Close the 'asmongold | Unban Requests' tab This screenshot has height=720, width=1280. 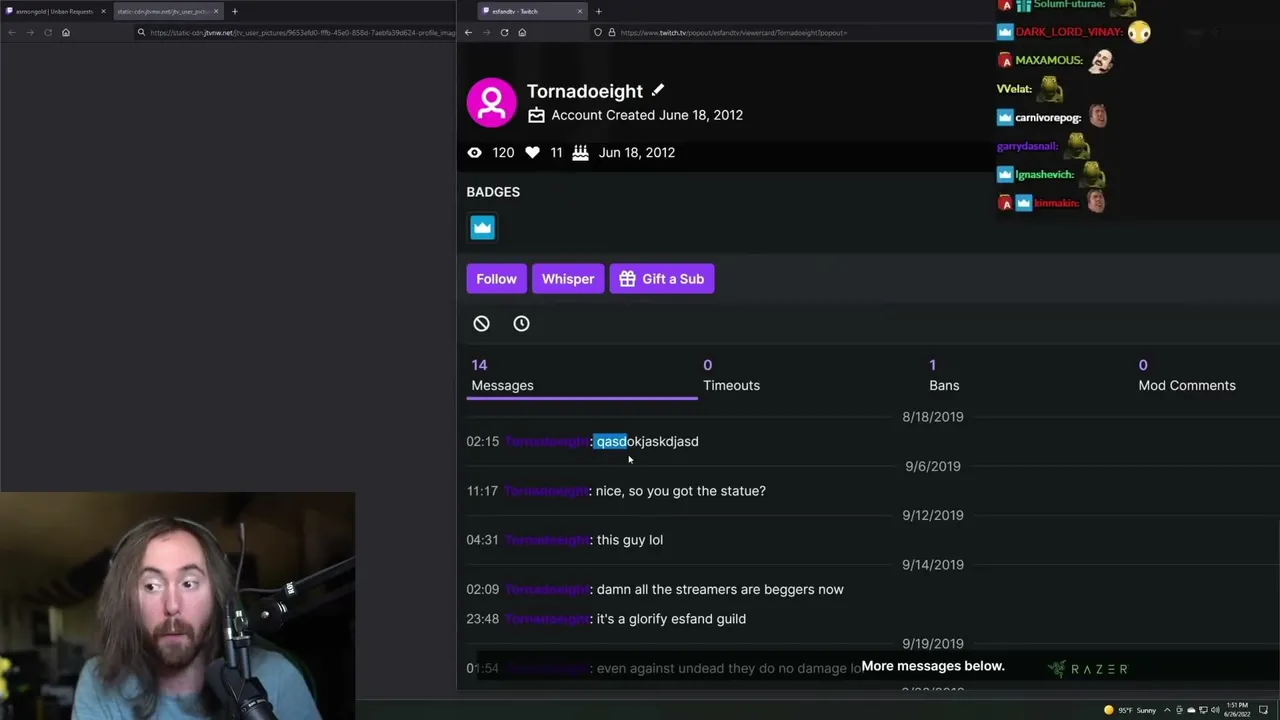tap(103, 11)
